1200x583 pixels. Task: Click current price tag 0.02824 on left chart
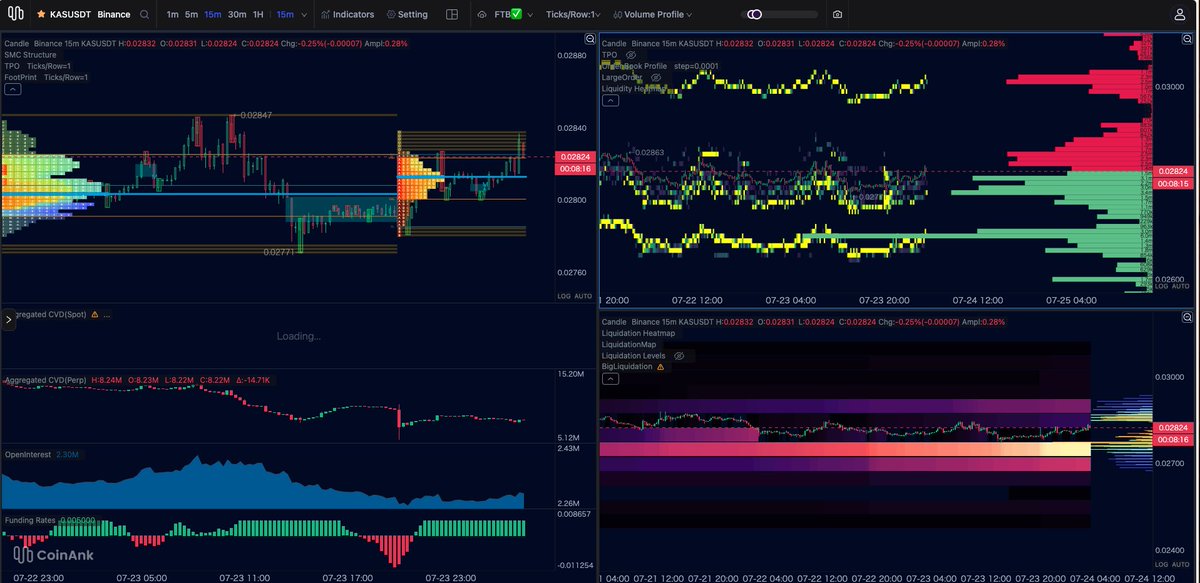tap(575, 157)
